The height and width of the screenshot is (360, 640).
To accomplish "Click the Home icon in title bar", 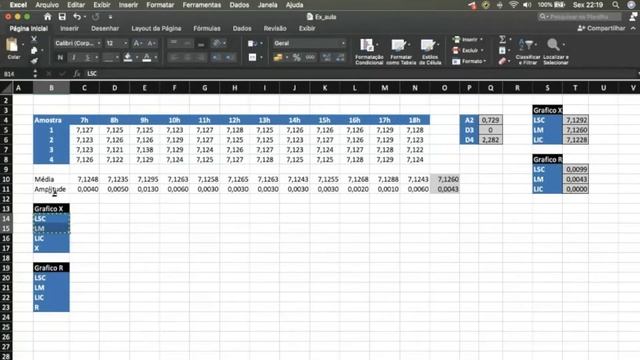I will tap(48, 17).
